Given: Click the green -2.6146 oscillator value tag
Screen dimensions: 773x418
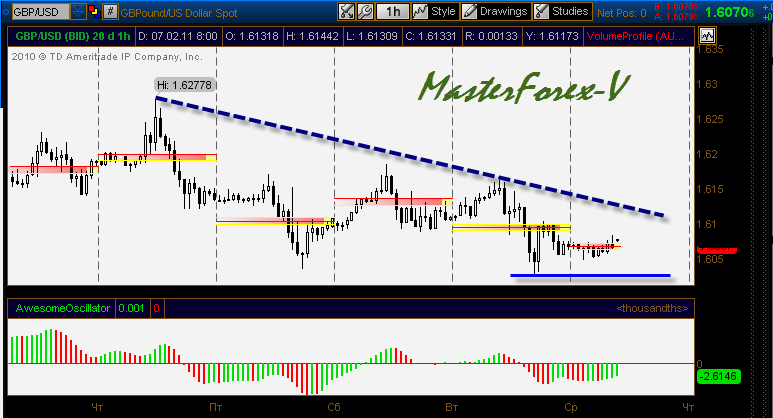Looking at the screenshot, I should point(719,377).
